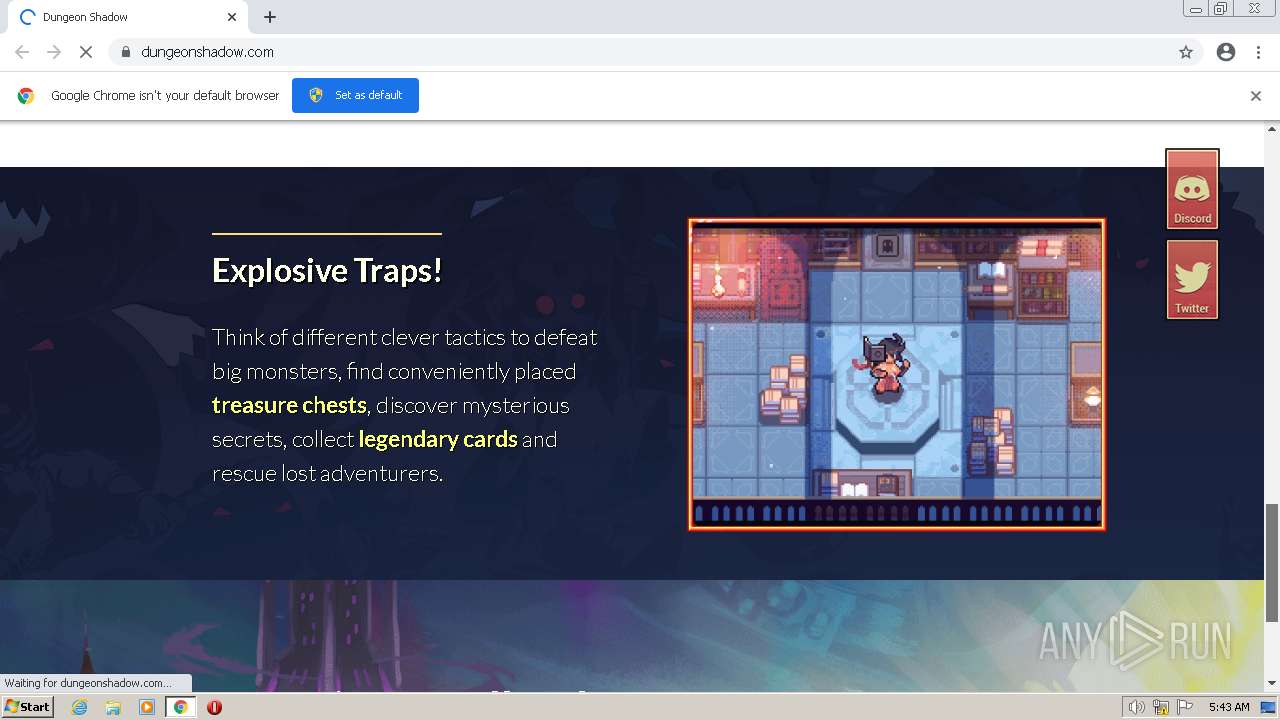Image resolution: width=1280 pixels, height=720 pixels.
Task: Open the Discord sidebar link
Action: [1192, 189]
